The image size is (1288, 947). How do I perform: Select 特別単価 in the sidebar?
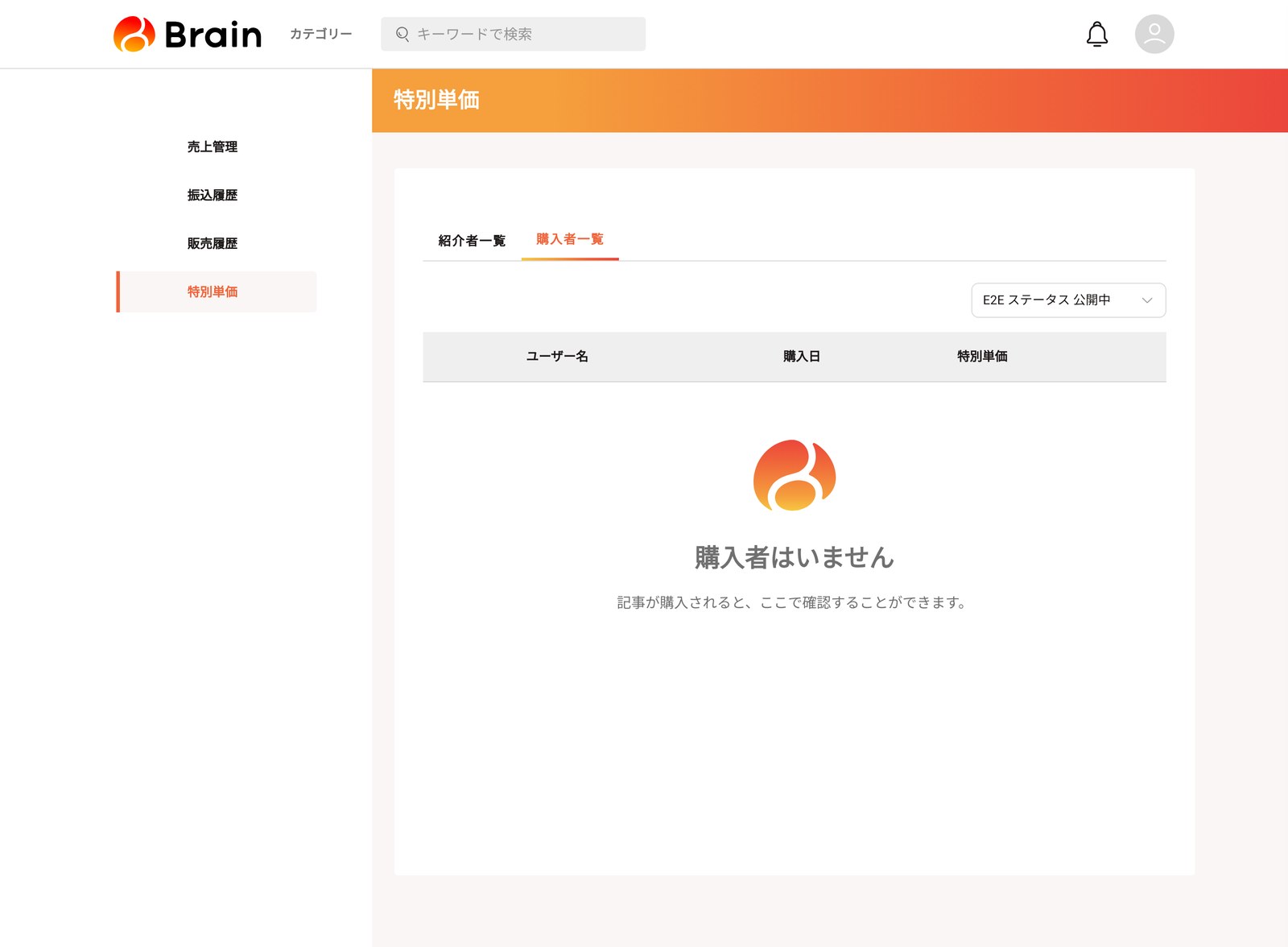pos(217,292)
